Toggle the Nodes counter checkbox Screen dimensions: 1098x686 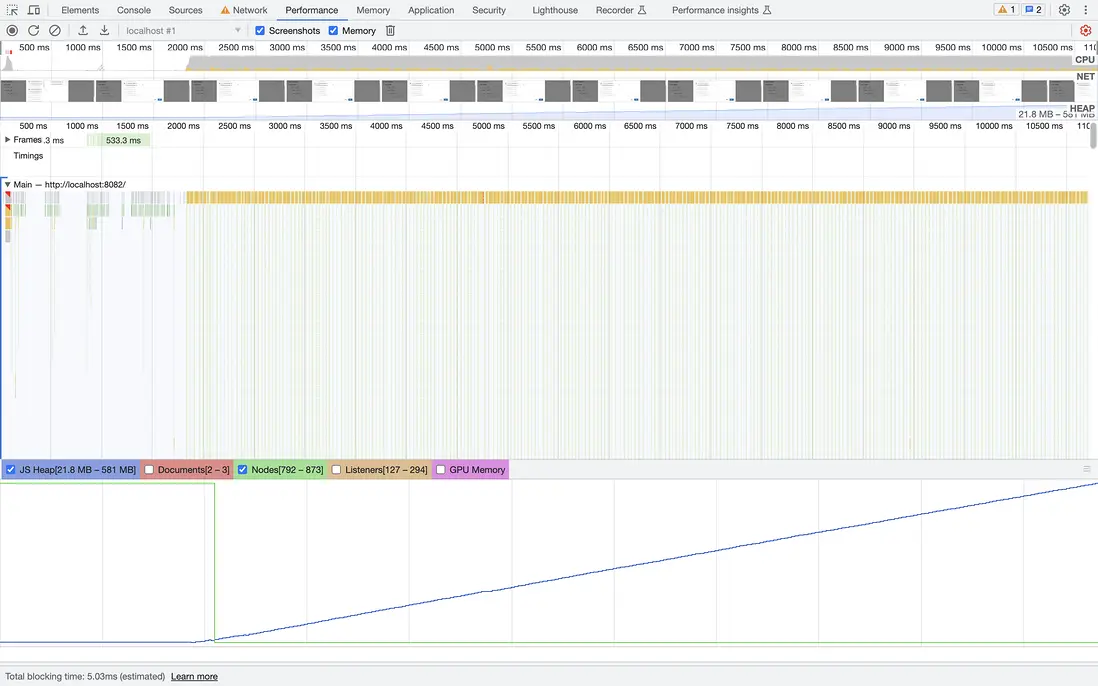[242, 470]
